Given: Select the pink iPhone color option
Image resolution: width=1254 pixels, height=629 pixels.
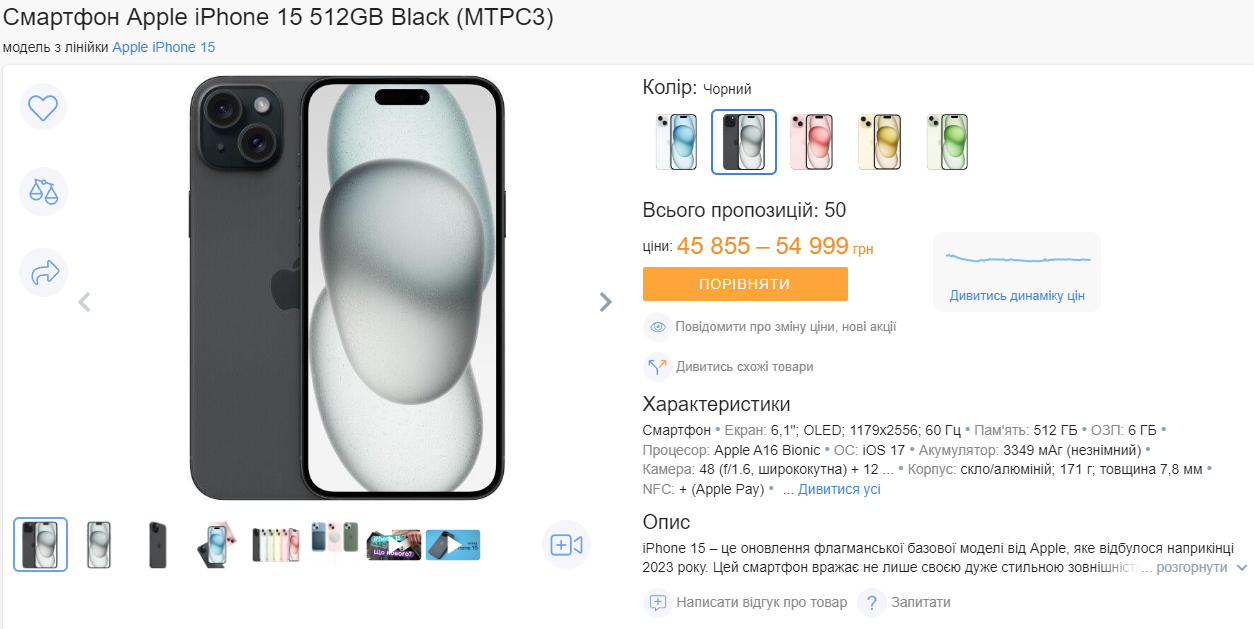Looking at the screenshot, I should [811, 141].
